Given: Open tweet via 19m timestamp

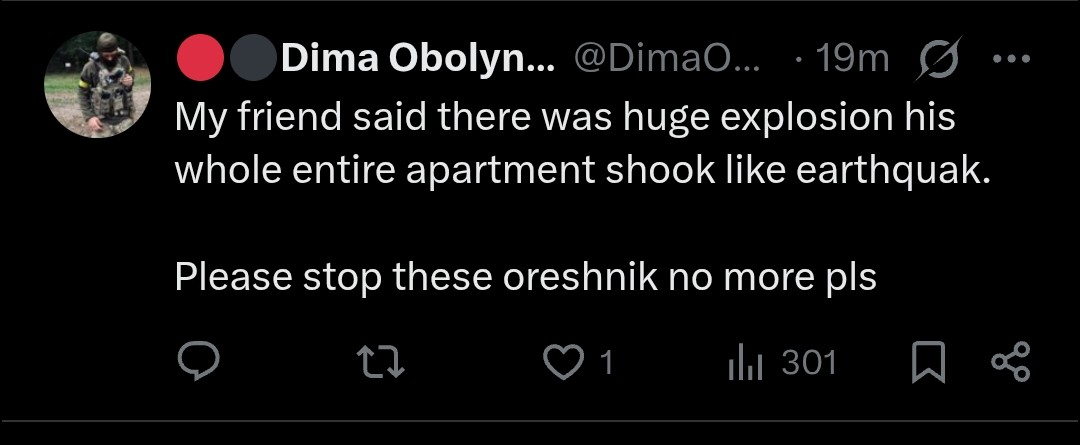Looking at the screenshot, I should 851,60.
